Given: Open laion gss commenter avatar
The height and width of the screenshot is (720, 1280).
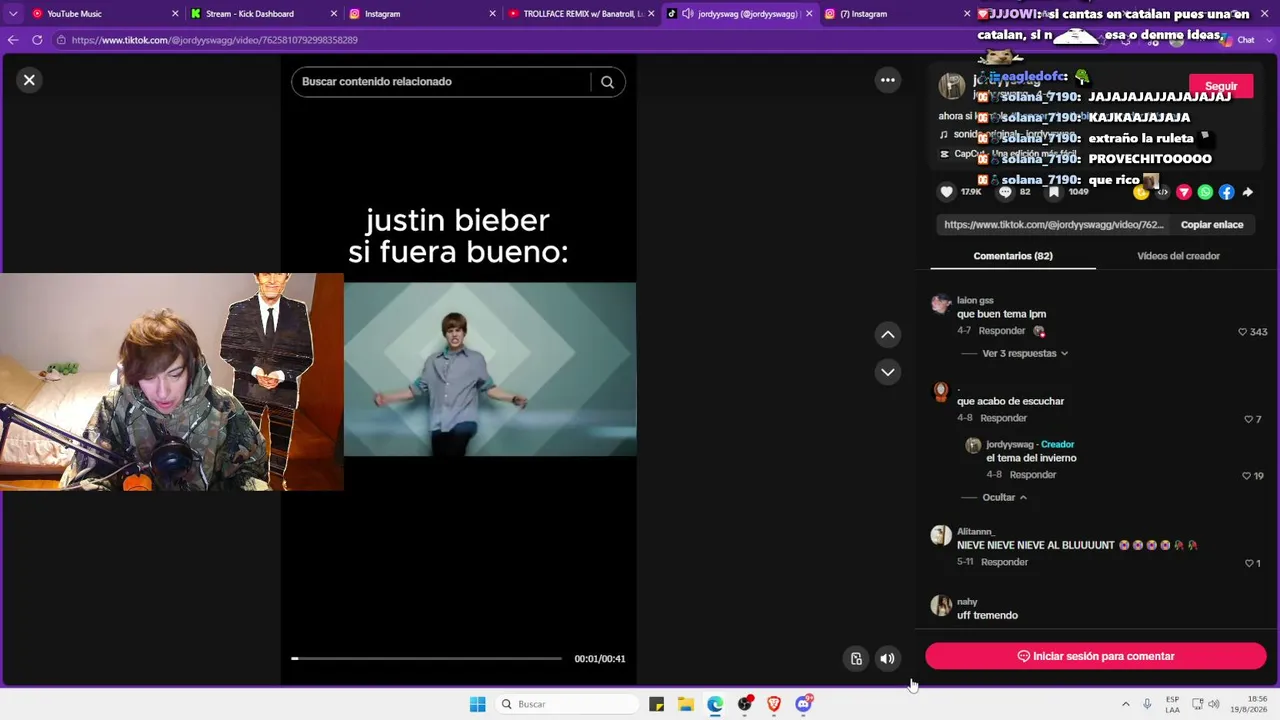Looking at the screenshot, I should (x=941, y=304).
